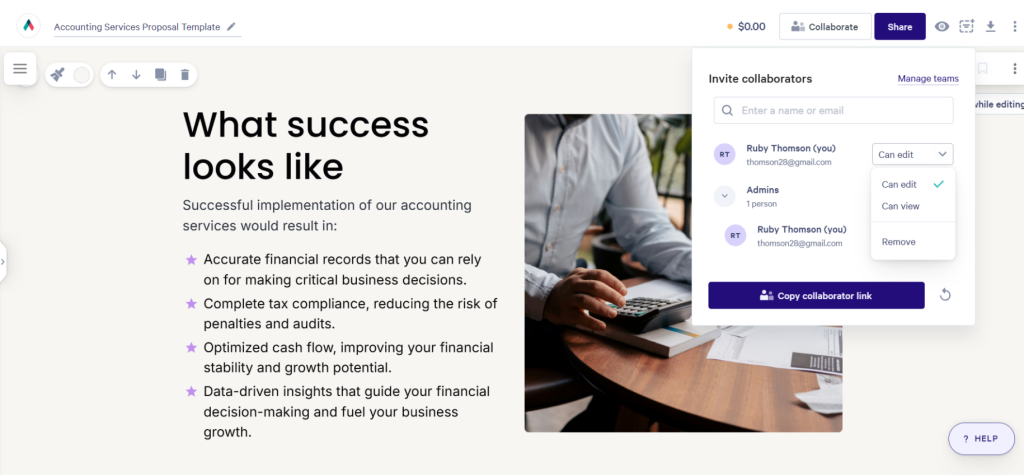Delete section using trash icon
The image size is (1024, 476).
click(185, 75)
